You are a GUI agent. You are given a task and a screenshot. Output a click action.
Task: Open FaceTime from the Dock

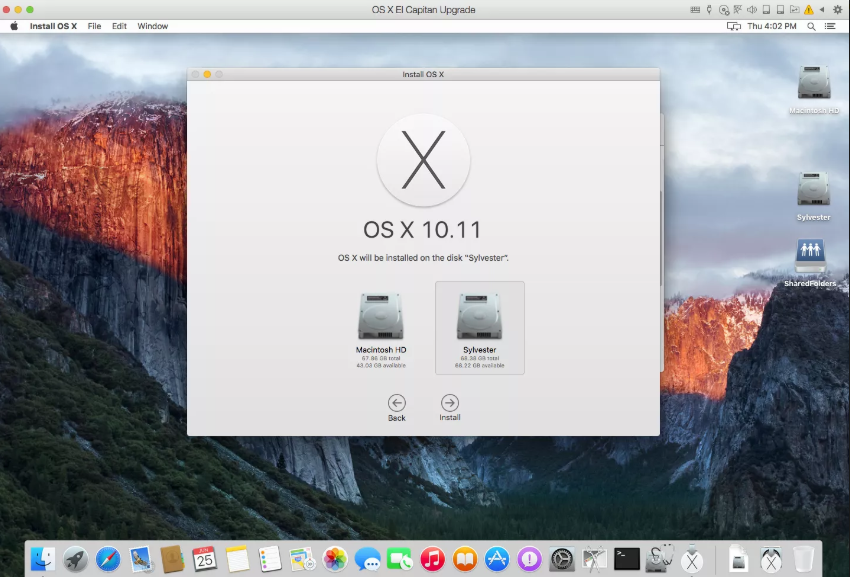pos(400,559)
